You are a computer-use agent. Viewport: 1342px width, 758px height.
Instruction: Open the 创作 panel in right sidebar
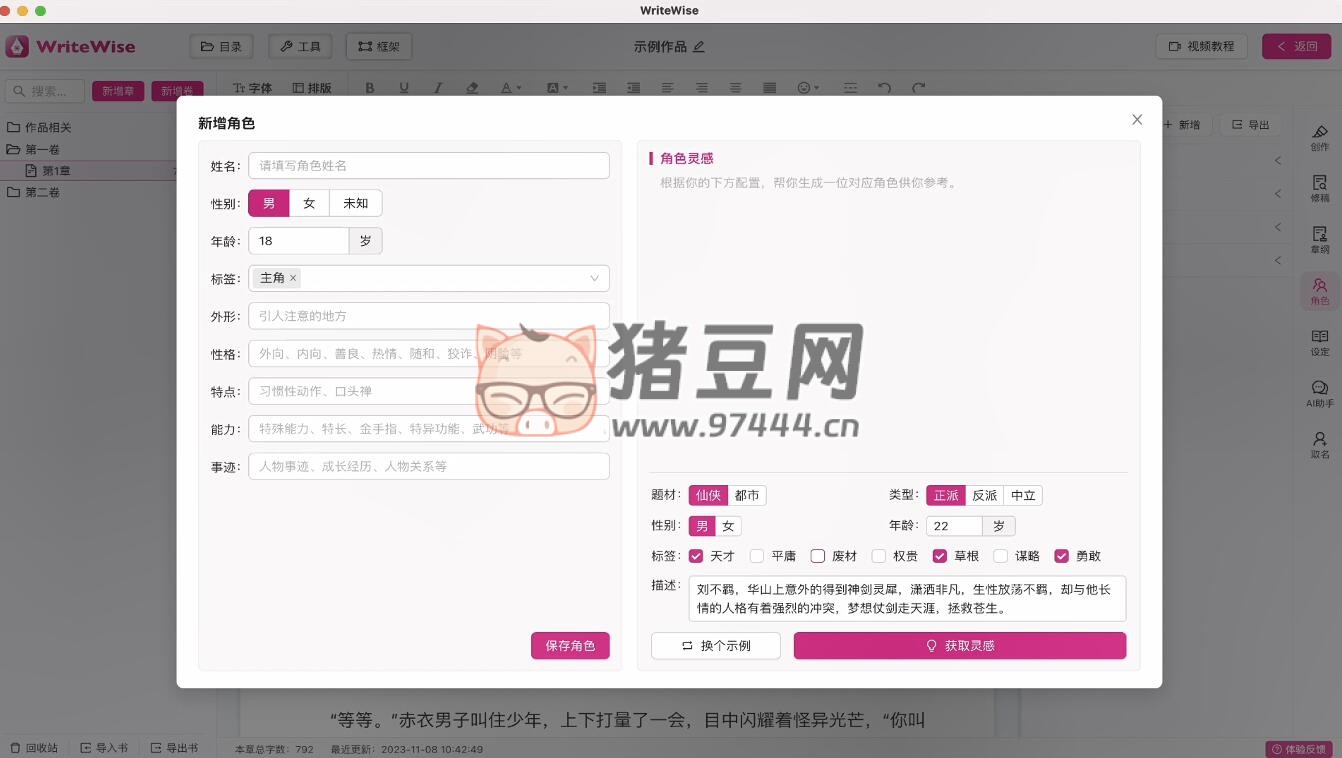pyautogui.click(x=1319, y=137)
